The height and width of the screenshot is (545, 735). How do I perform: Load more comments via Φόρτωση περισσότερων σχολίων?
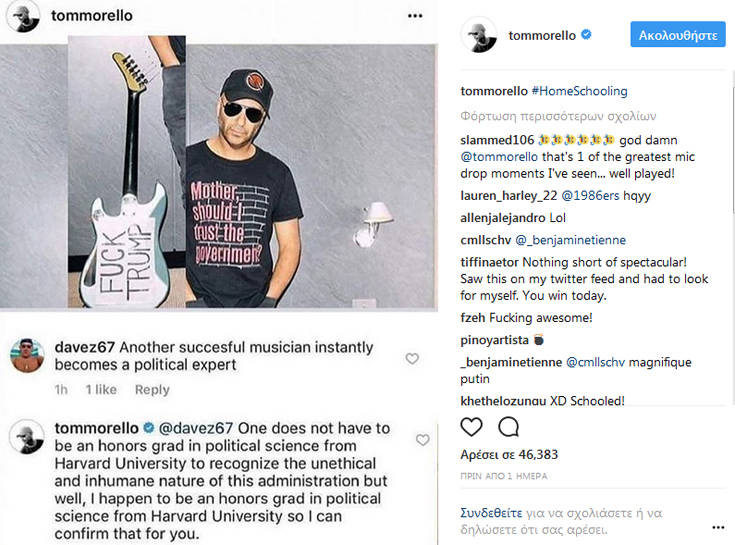tap(558, 115)
